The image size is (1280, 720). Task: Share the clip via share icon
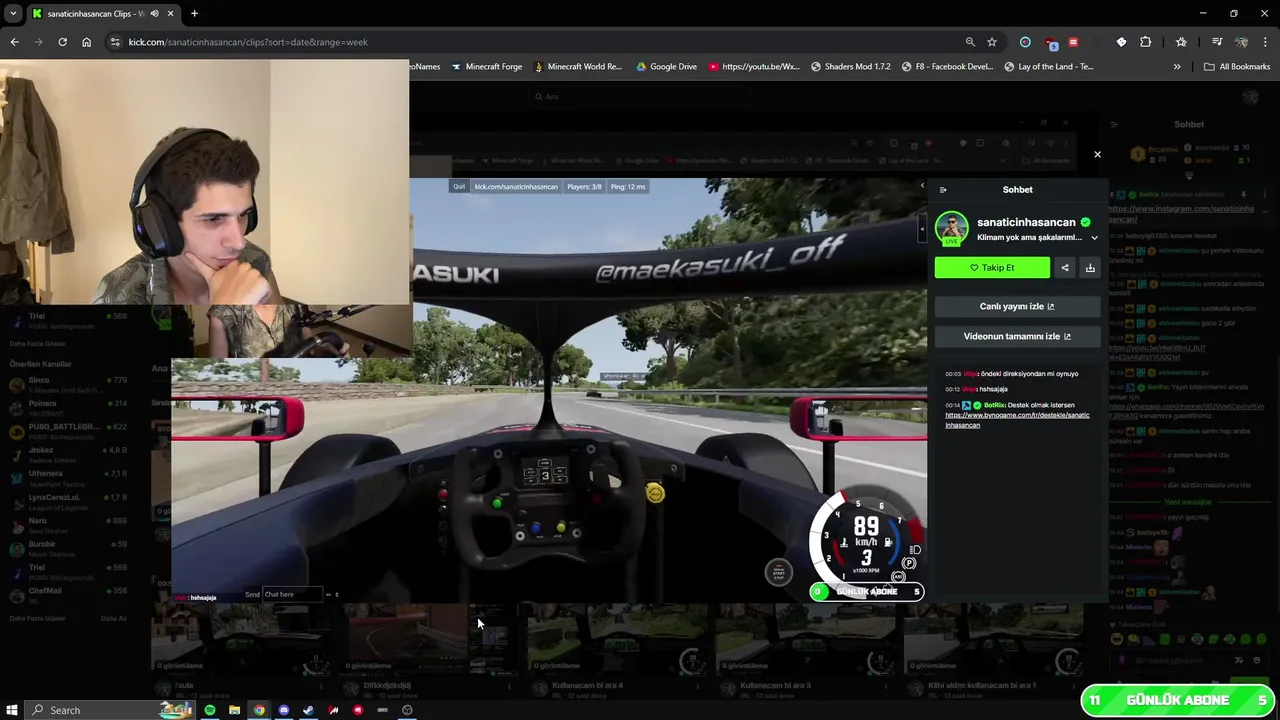(1065, 268)
